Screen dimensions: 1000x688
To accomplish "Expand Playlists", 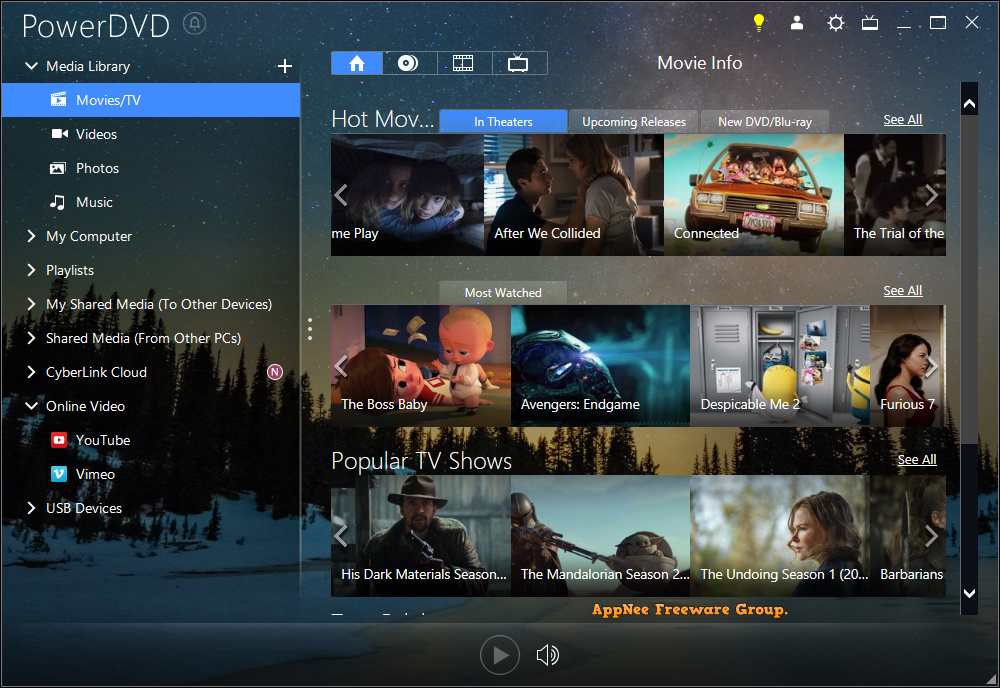I will [31, 270].
